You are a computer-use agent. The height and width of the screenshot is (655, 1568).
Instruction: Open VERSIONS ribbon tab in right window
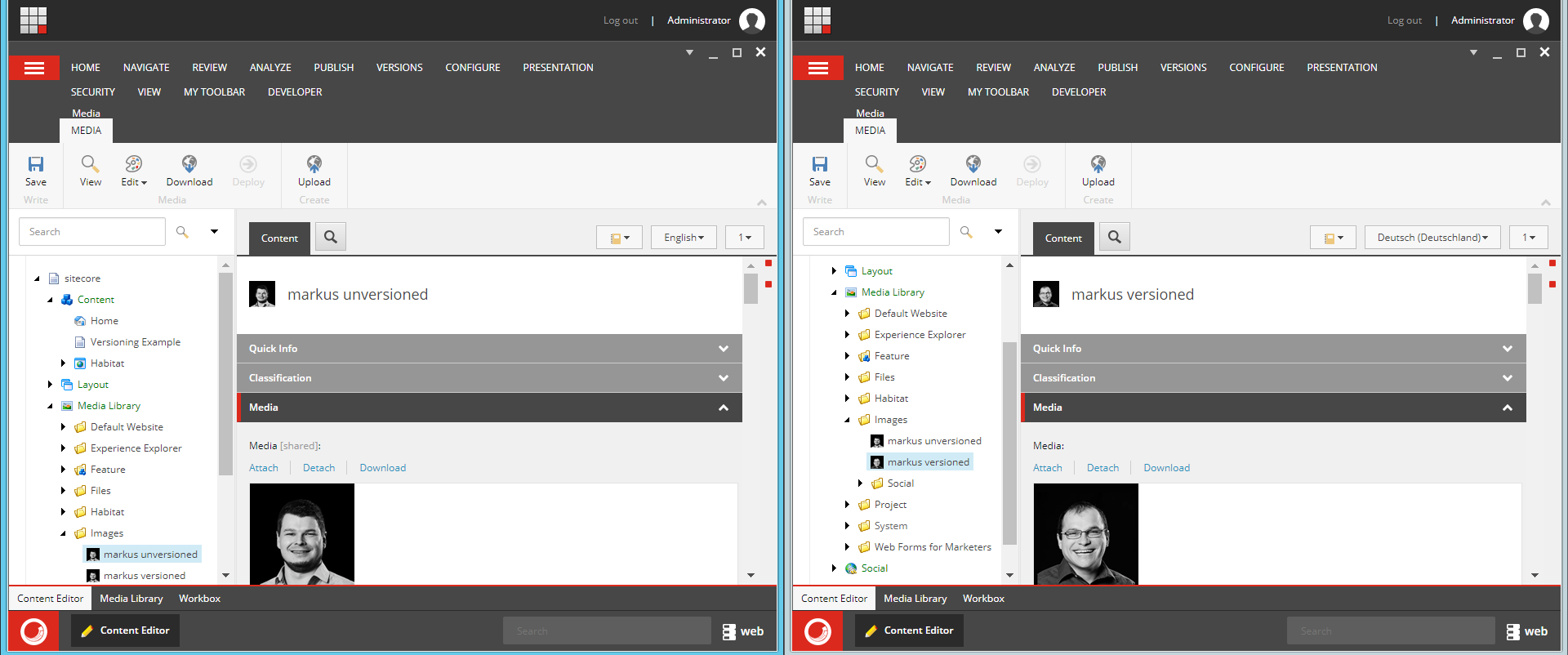[x=1183, y=68]
